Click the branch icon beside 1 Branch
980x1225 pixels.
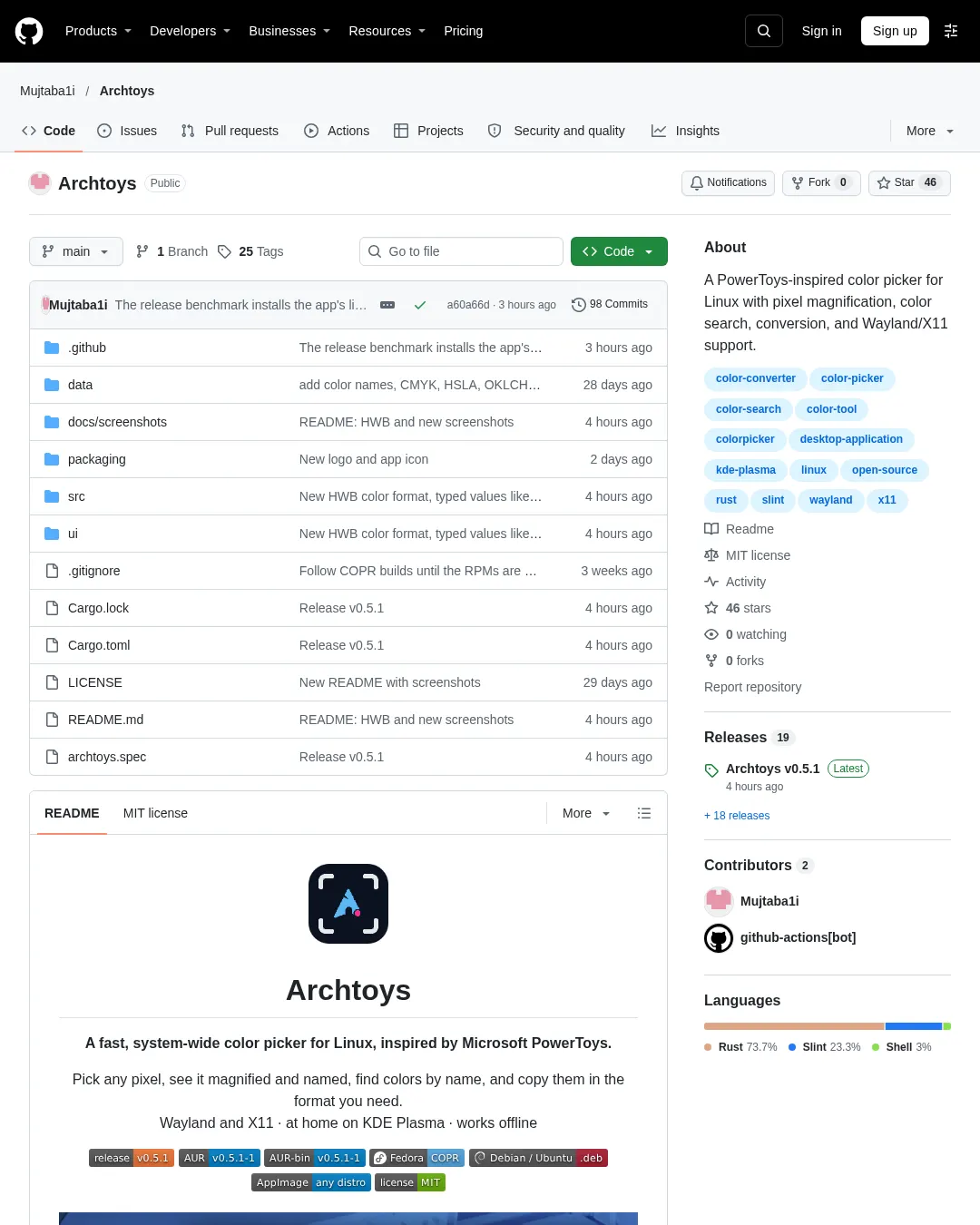[142, 251]
